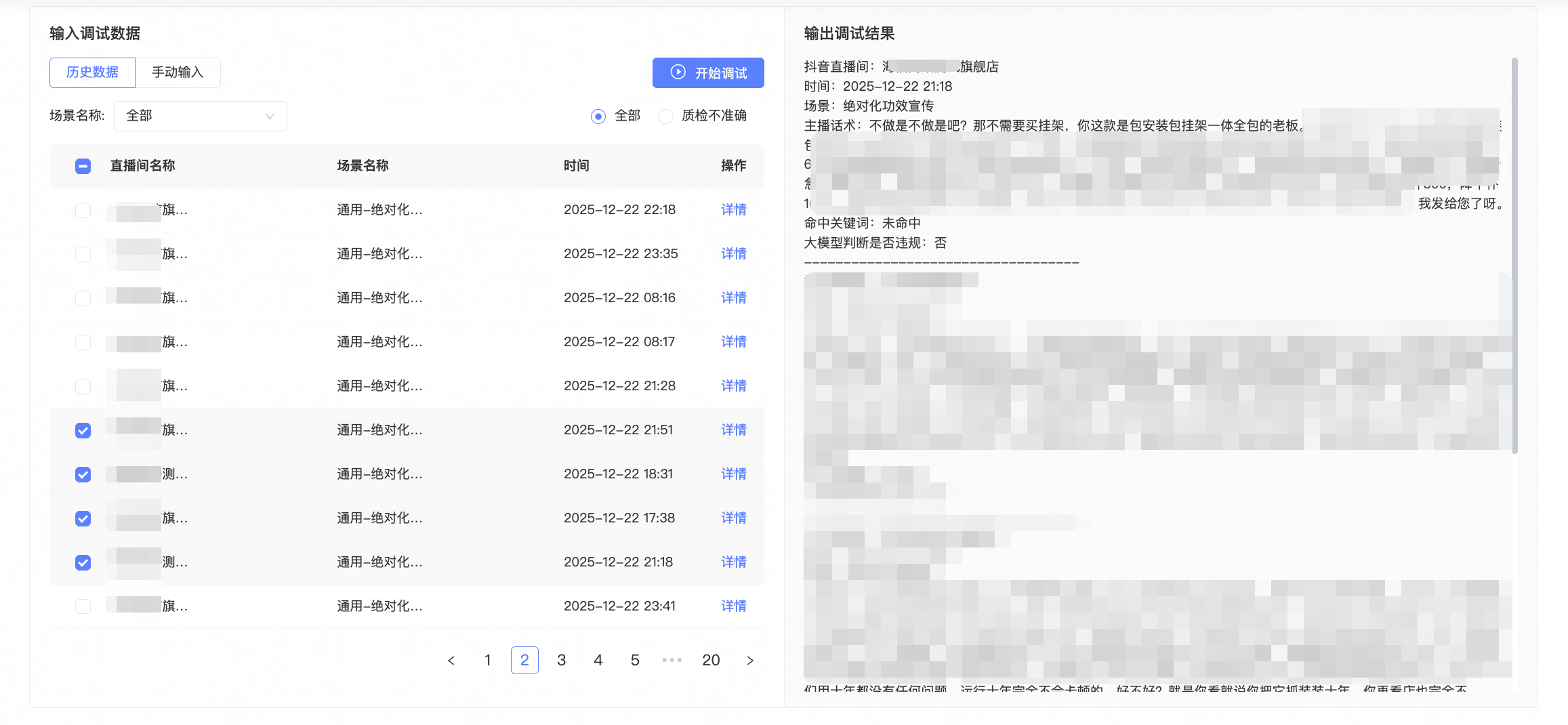Uncheck the row dated 2025-12-22 21:18
Image resolution: width=1568 pixels, height=725 pixels.
[x=83, y=562]
